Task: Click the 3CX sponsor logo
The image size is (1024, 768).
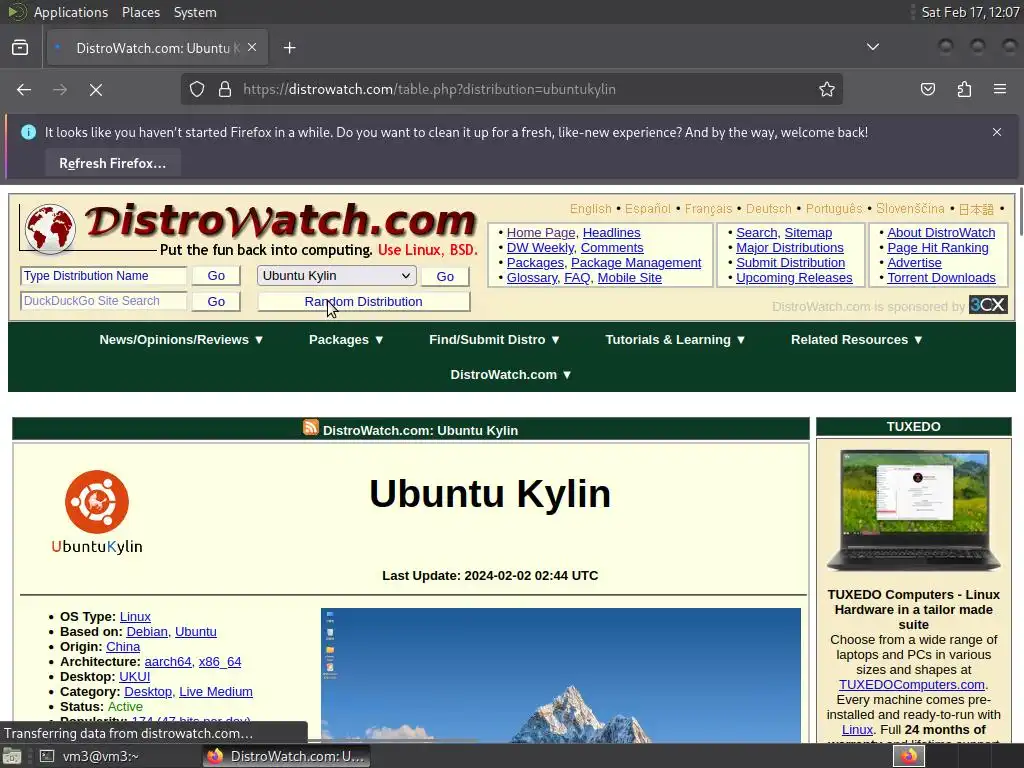Action: [x=988, y=305]
